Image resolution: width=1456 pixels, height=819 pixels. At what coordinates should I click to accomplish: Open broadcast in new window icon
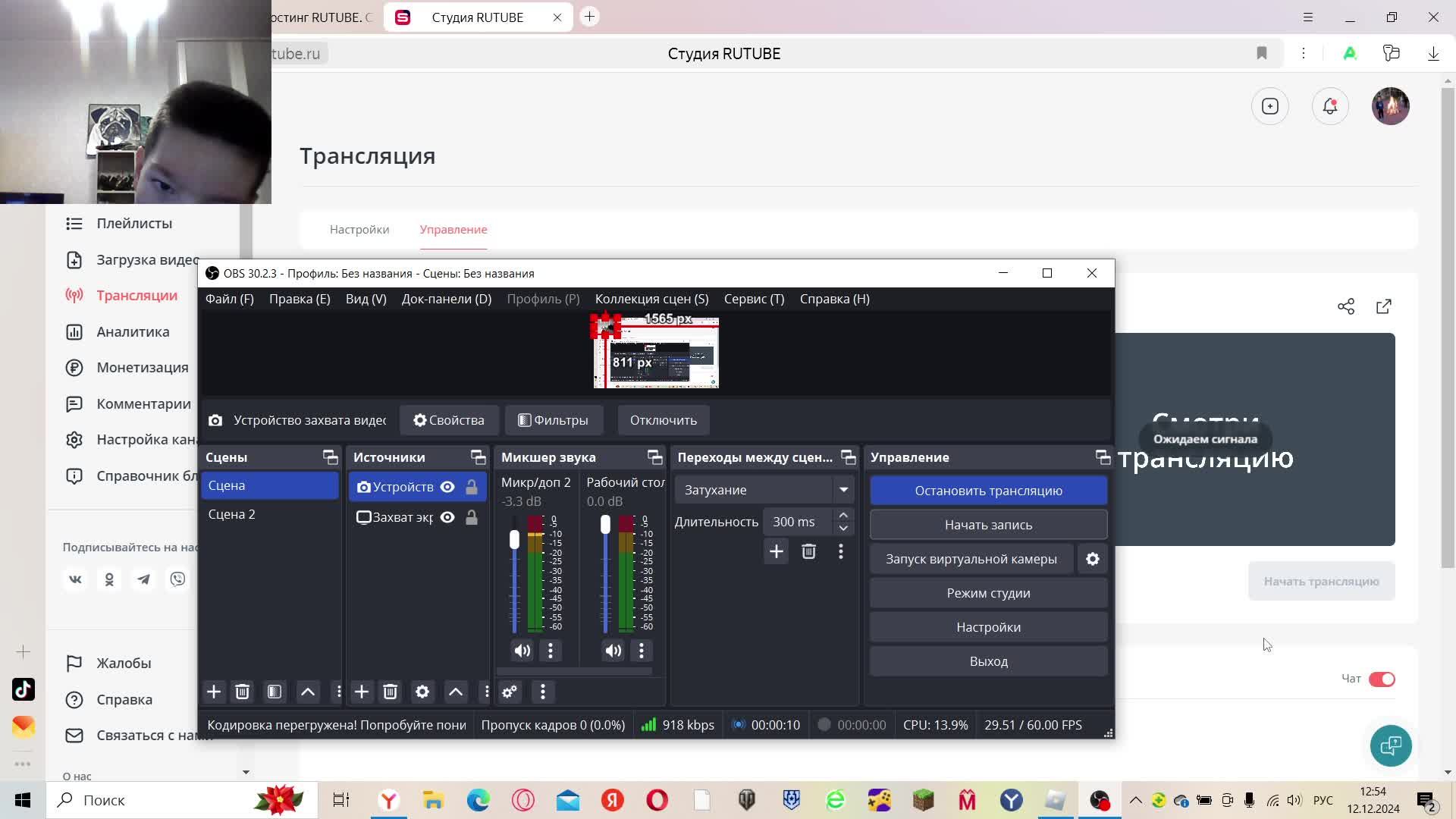click(1384, 306)
